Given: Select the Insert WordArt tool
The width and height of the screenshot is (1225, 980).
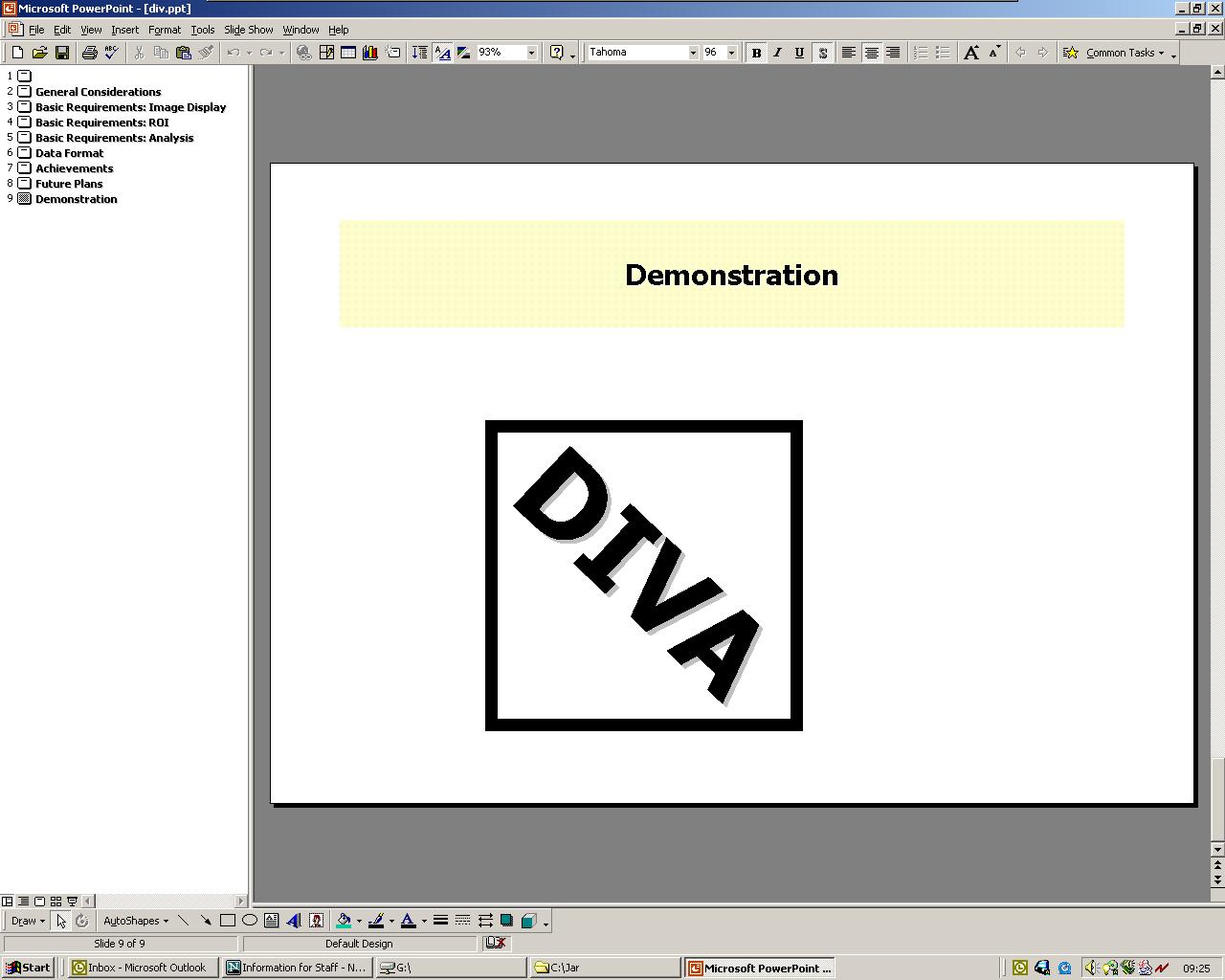Looking at the screenshot, I should click(x=294, y=921).
